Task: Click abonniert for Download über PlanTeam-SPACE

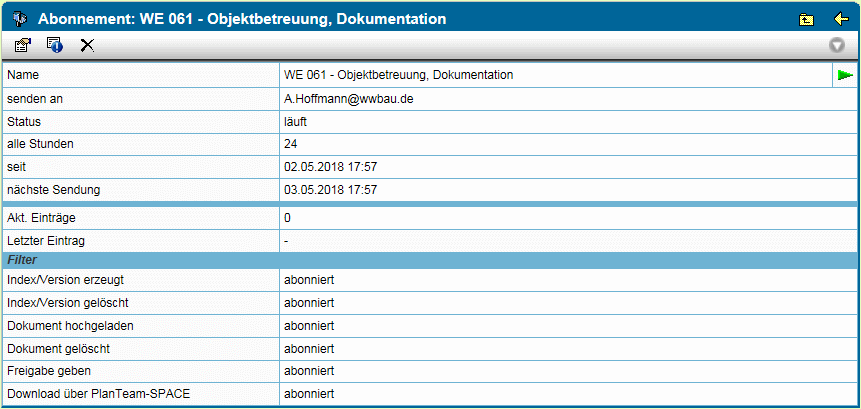Action: (309, 394)
